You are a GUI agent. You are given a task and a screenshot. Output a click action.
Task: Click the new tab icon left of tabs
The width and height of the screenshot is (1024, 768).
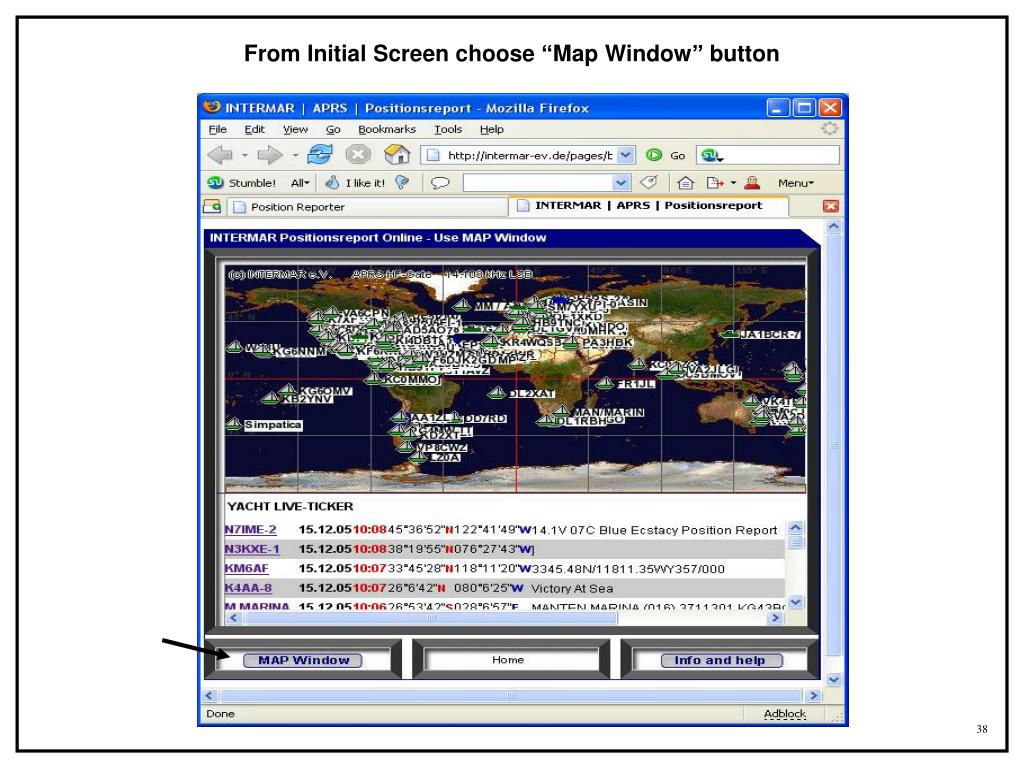[212, 206]
